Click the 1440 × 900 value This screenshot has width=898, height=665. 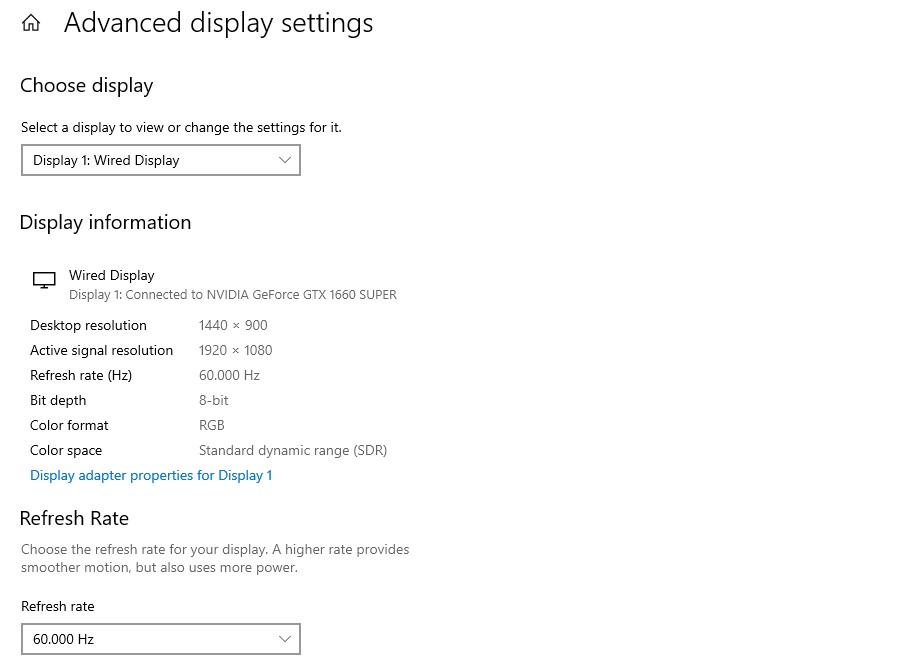click(x=233, y=325)
